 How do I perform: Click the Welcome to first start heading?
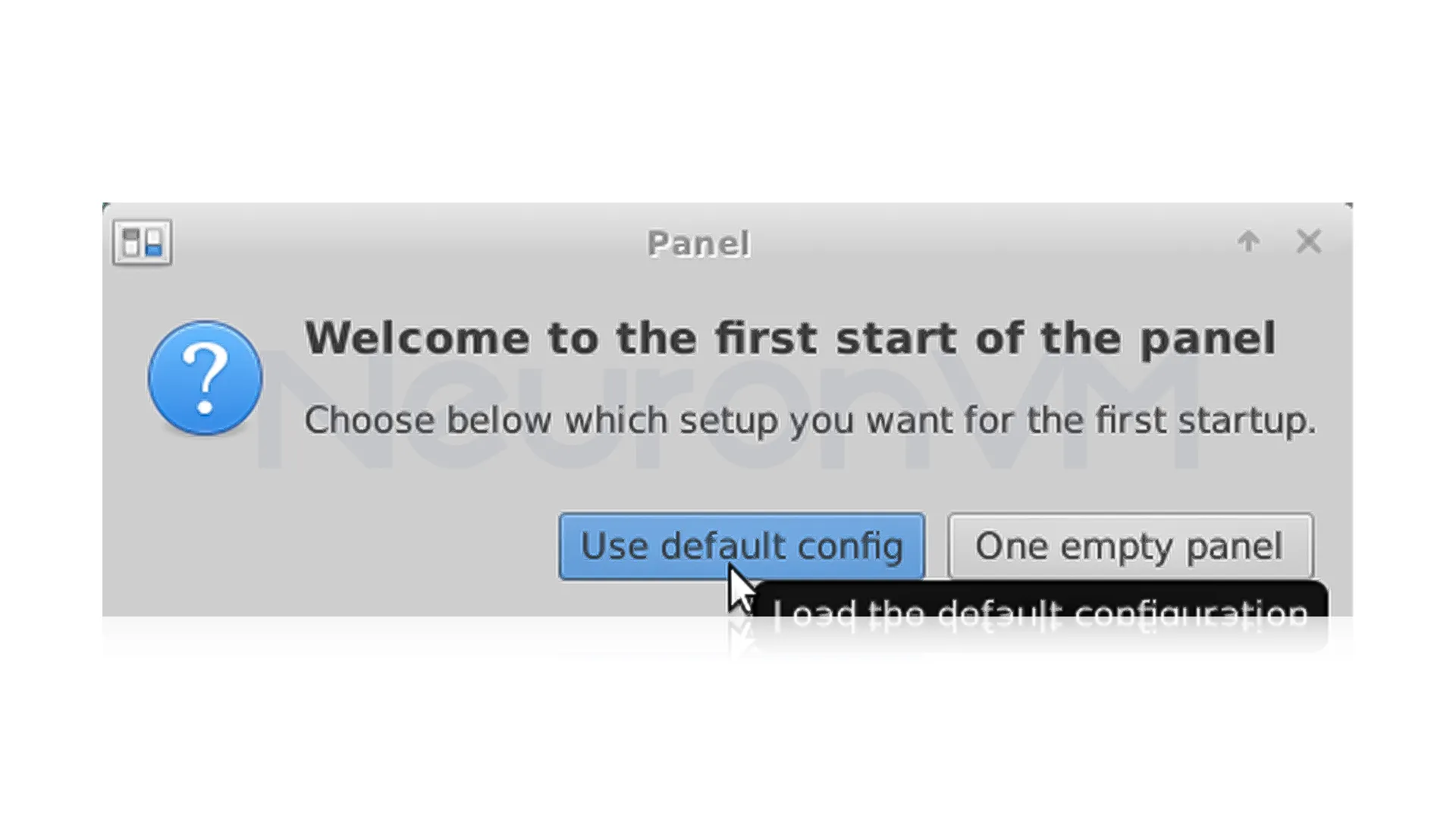coord(789,338)
